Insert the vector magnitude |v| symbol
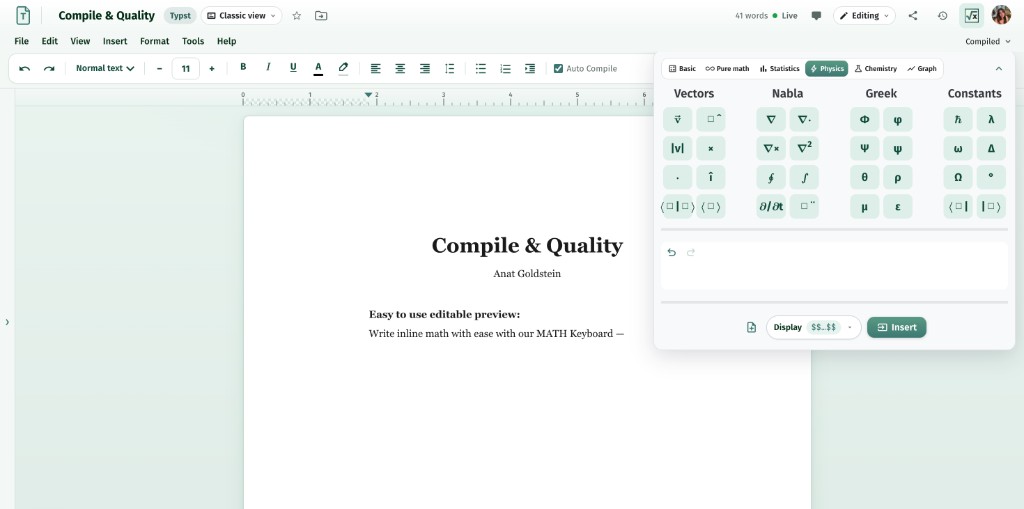Viewport: 1024px width, 509px height. point(677,148)
